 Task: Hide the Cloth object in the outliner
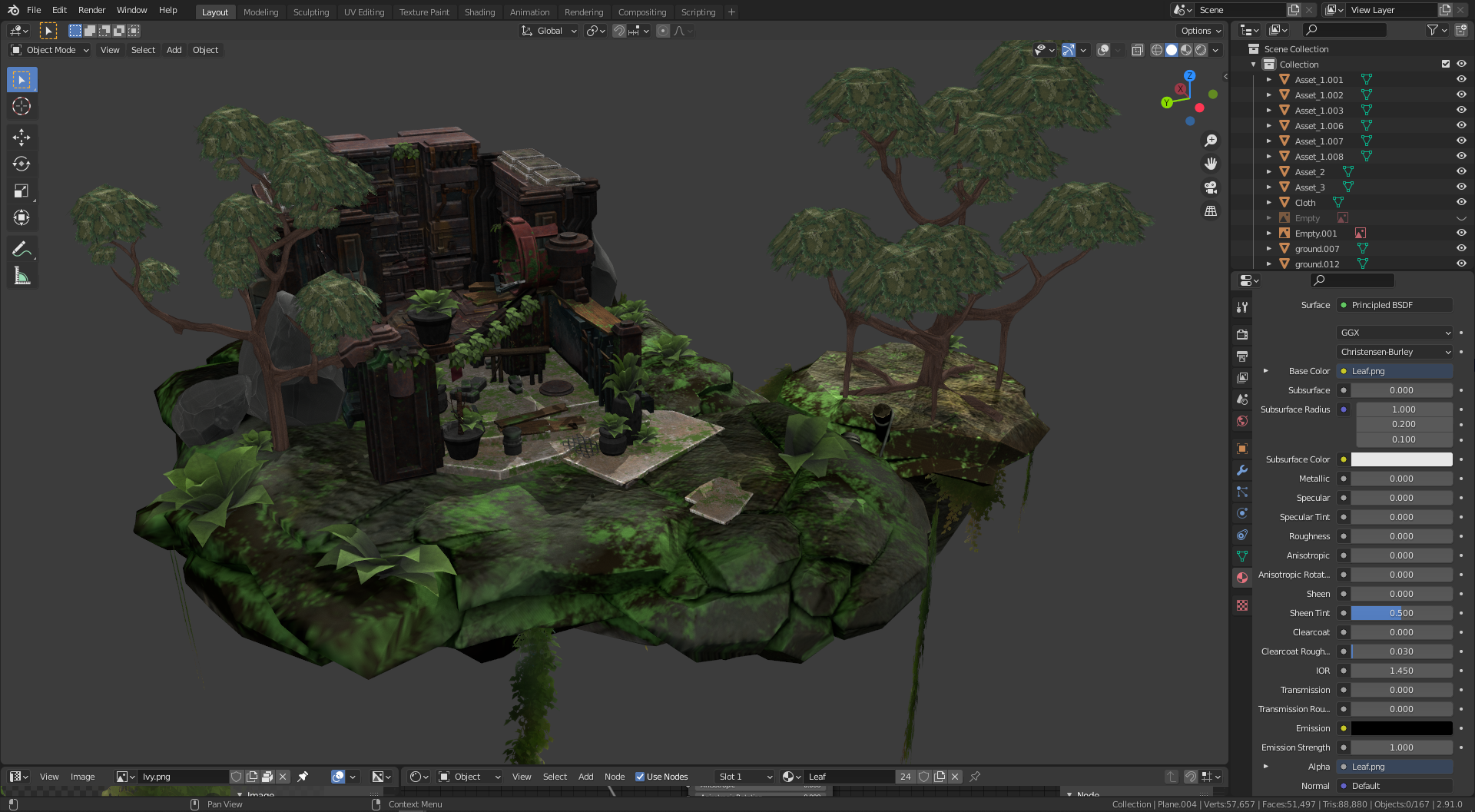pyautogui.click(x=1461, y=202)
